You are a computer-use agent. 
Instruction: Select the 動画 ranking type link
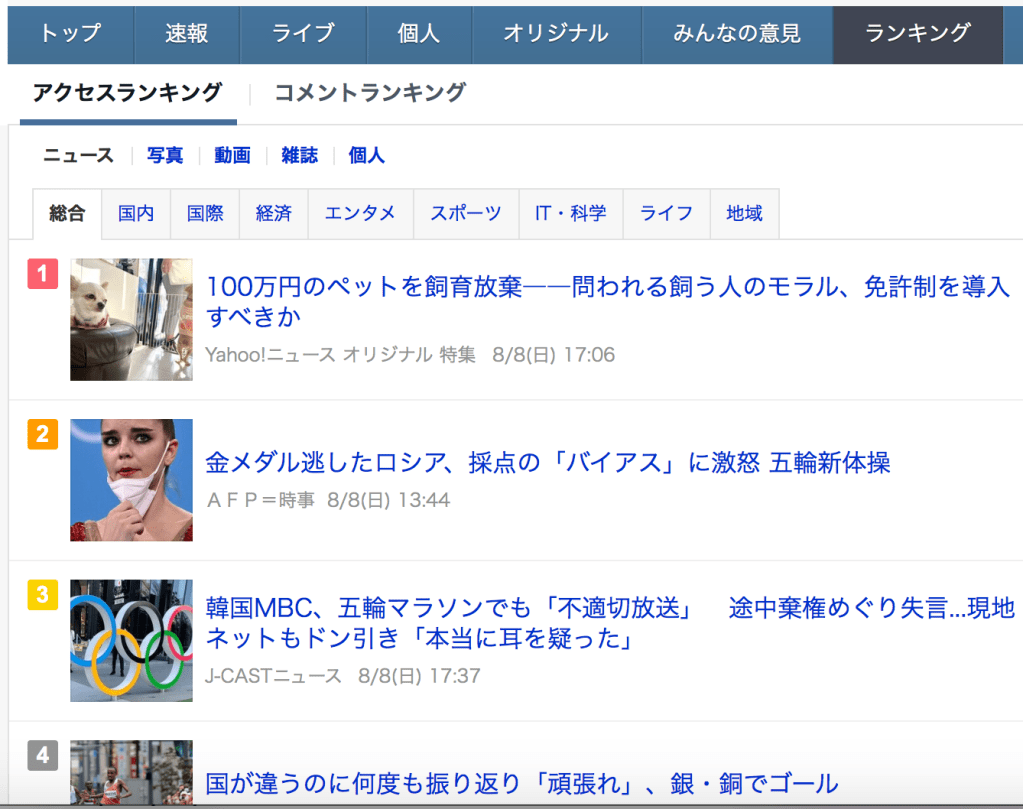[x=232, y=155]
